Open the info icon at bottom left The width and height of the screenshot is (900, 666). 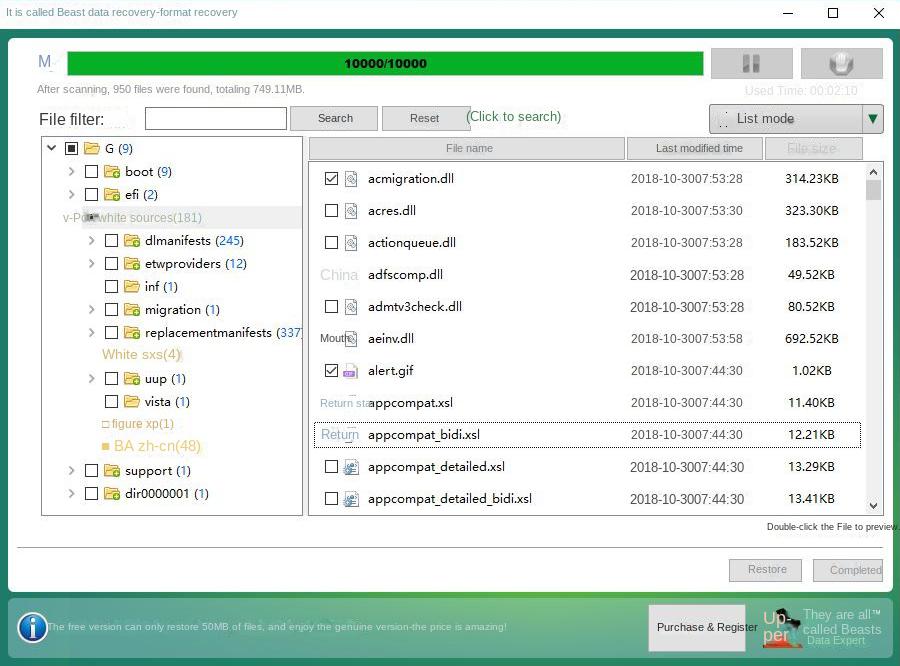click(x=32, y=628)
